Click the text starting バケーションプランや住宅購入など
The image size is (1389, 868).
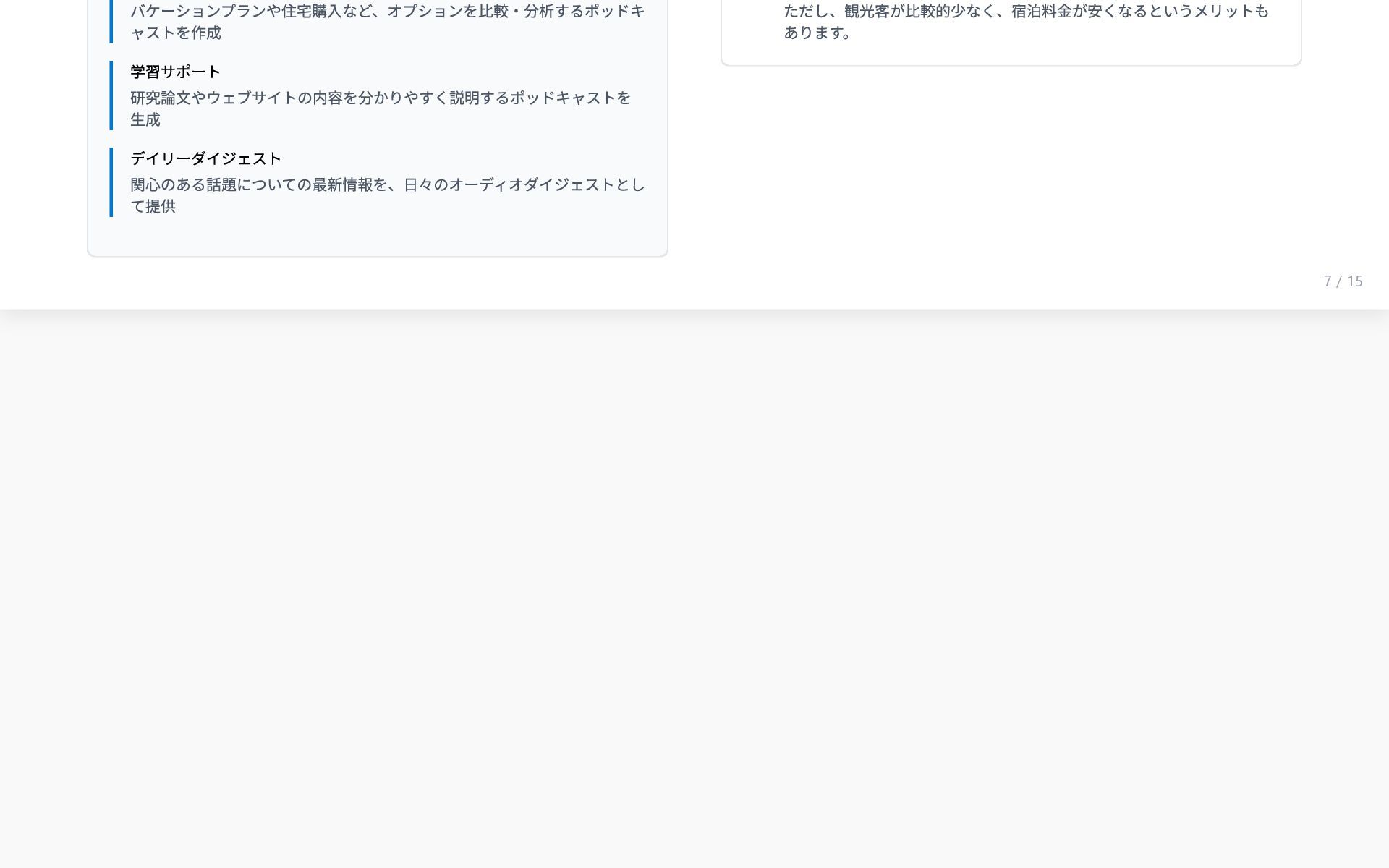pyautogui.click(x=388, y=22)
